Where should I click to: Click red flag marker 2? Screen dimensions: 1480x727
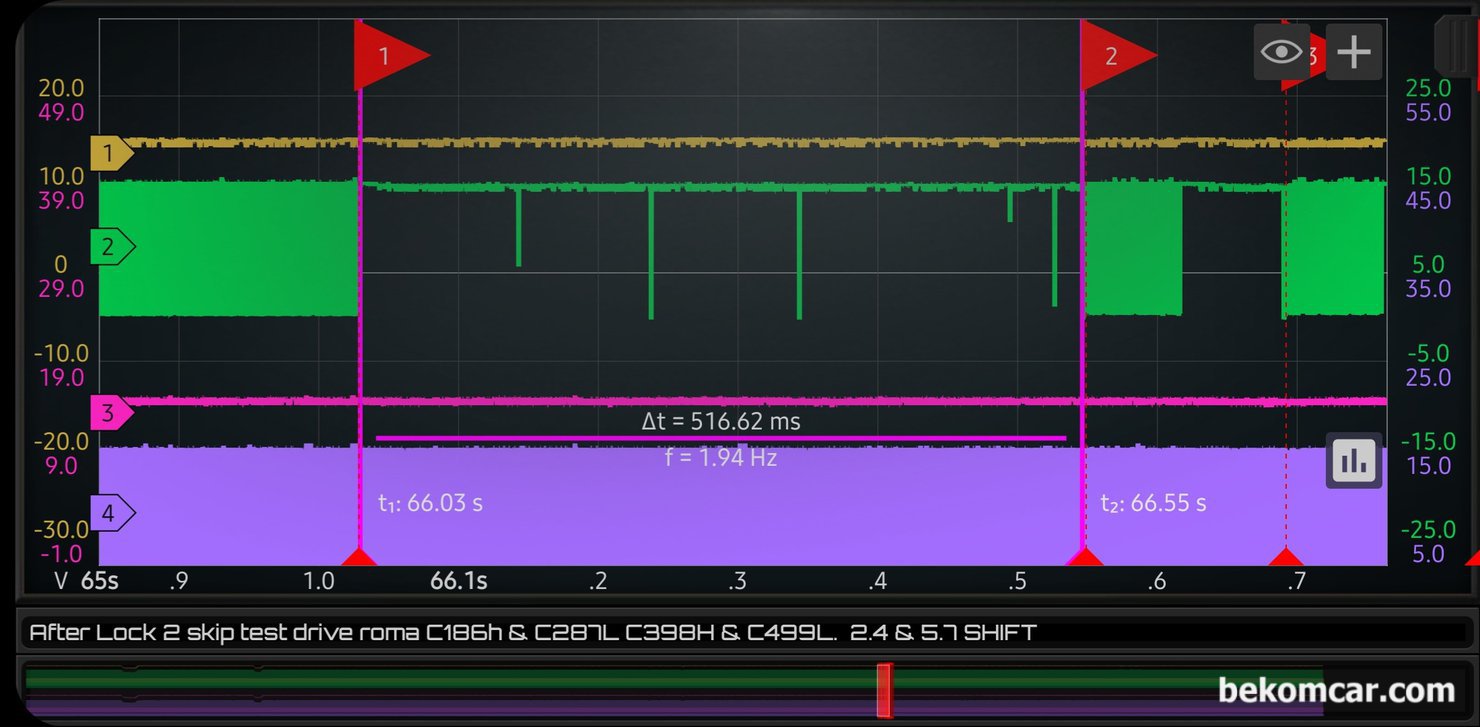tap(1119, 56)
